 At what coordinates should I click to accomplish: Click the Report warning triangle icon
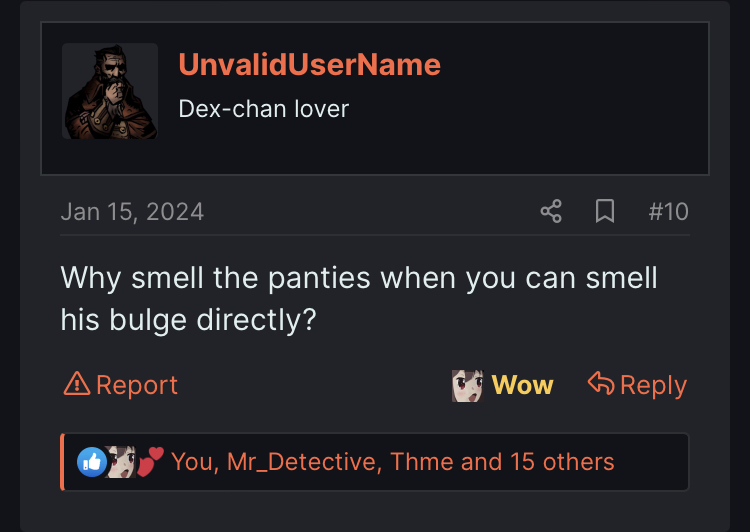click(x=77, y=384)
